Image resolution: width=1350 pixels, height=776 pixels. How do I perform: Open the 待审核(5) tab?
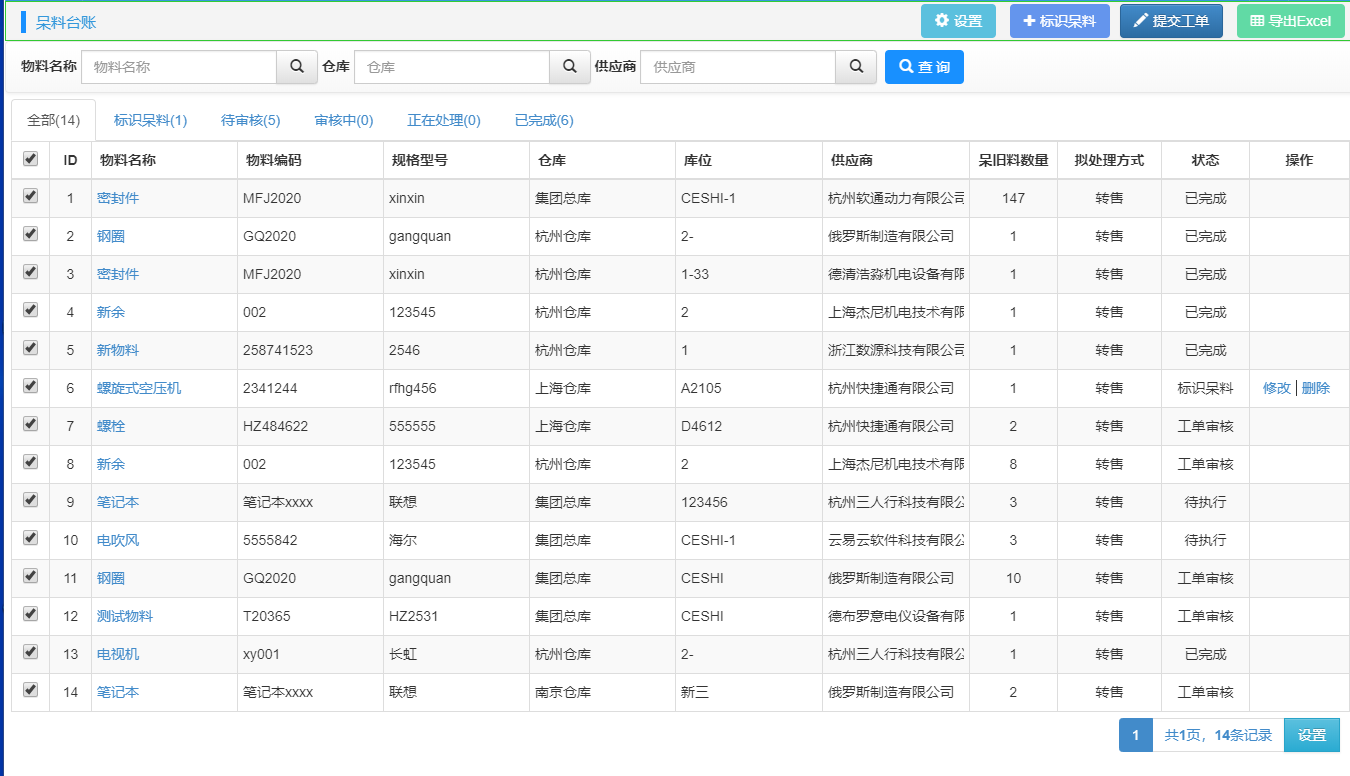point(251,120)
